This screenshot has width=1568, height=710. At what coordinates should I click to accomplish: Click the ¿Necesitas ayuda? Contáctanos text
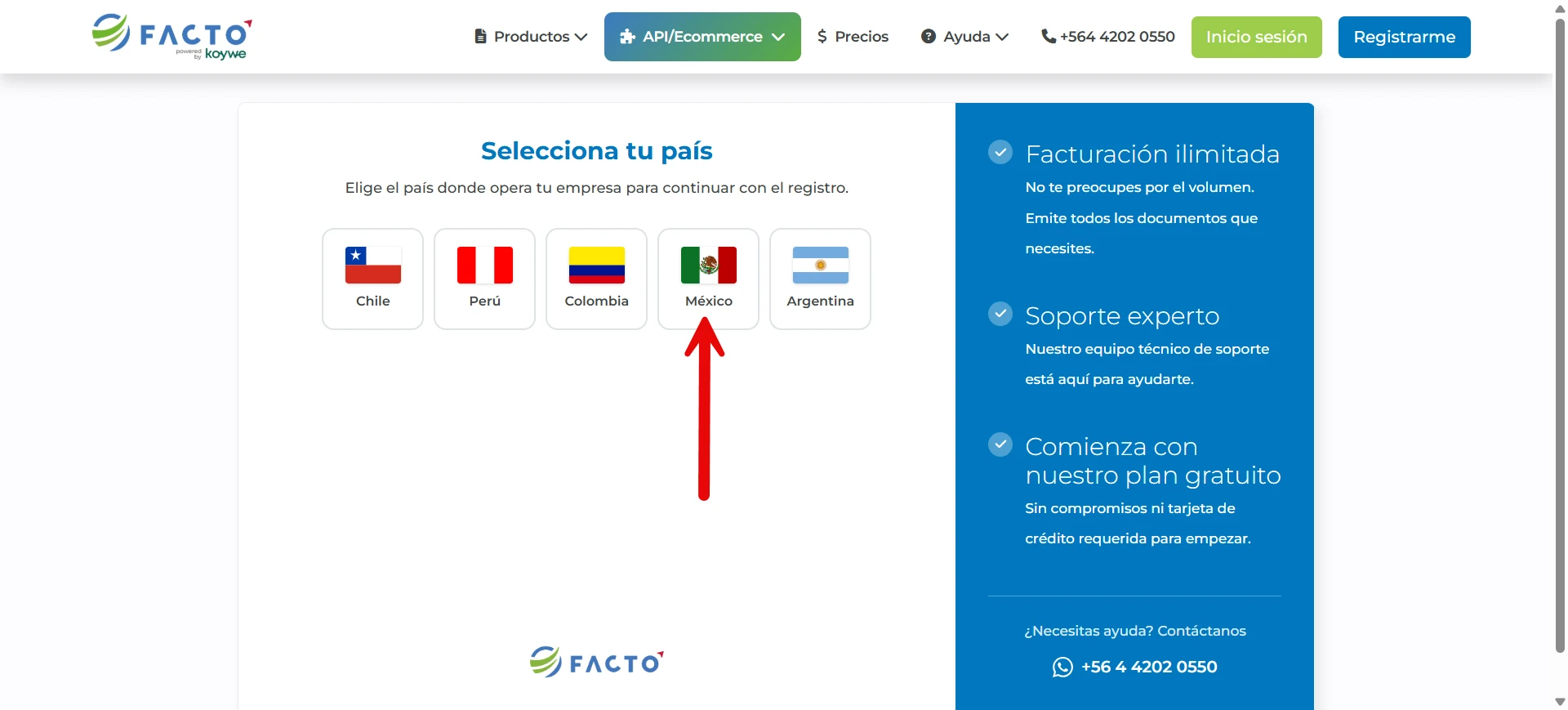[x=1135, y=631]
